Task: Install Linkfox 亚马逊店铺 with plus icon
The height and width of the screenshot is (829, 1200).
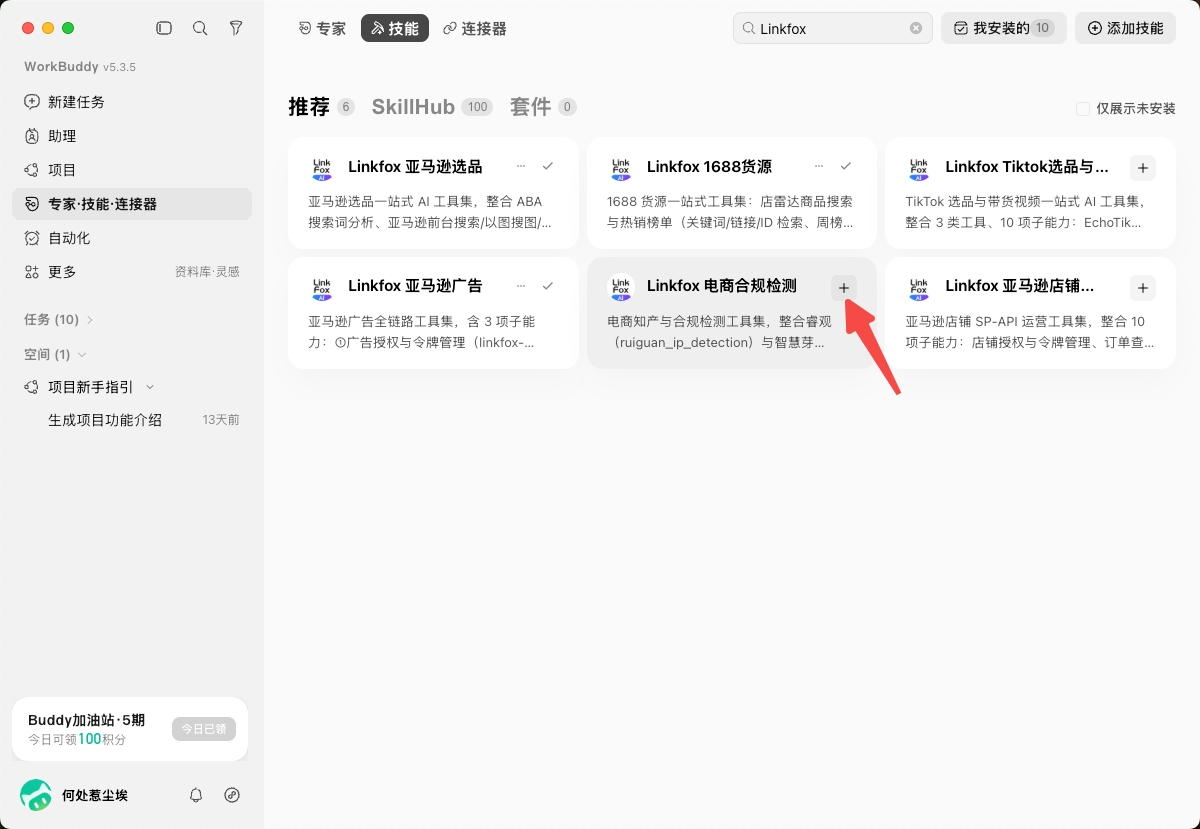Action: pyautogui.click(x=1143, y=288)
